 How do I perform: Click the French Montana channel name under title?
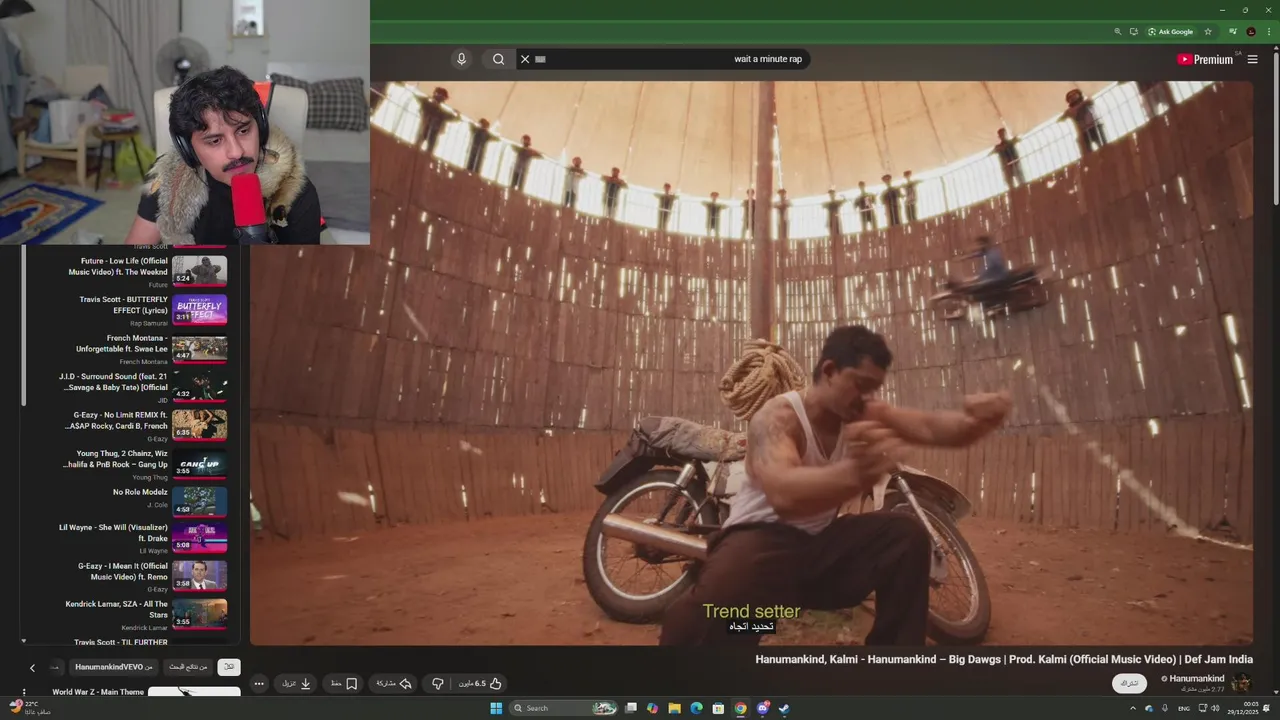pyautogui.click(x=143, y=361)
